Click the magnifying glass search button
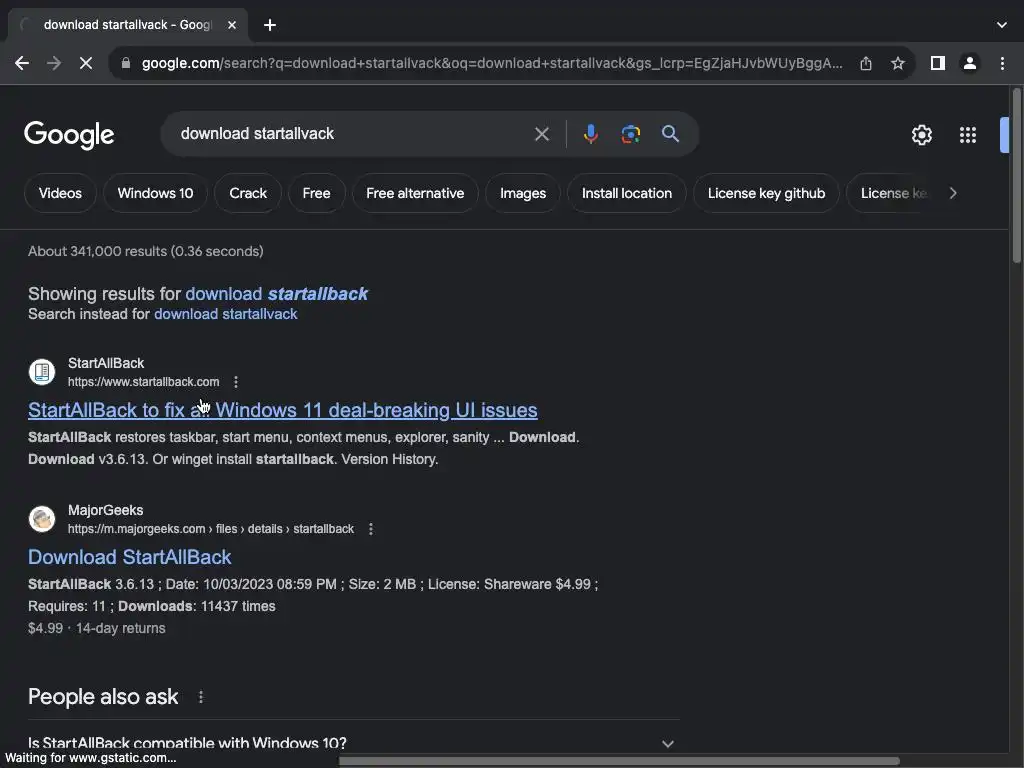Viewport: 1024px width, 768px height. tap(670, 134)
